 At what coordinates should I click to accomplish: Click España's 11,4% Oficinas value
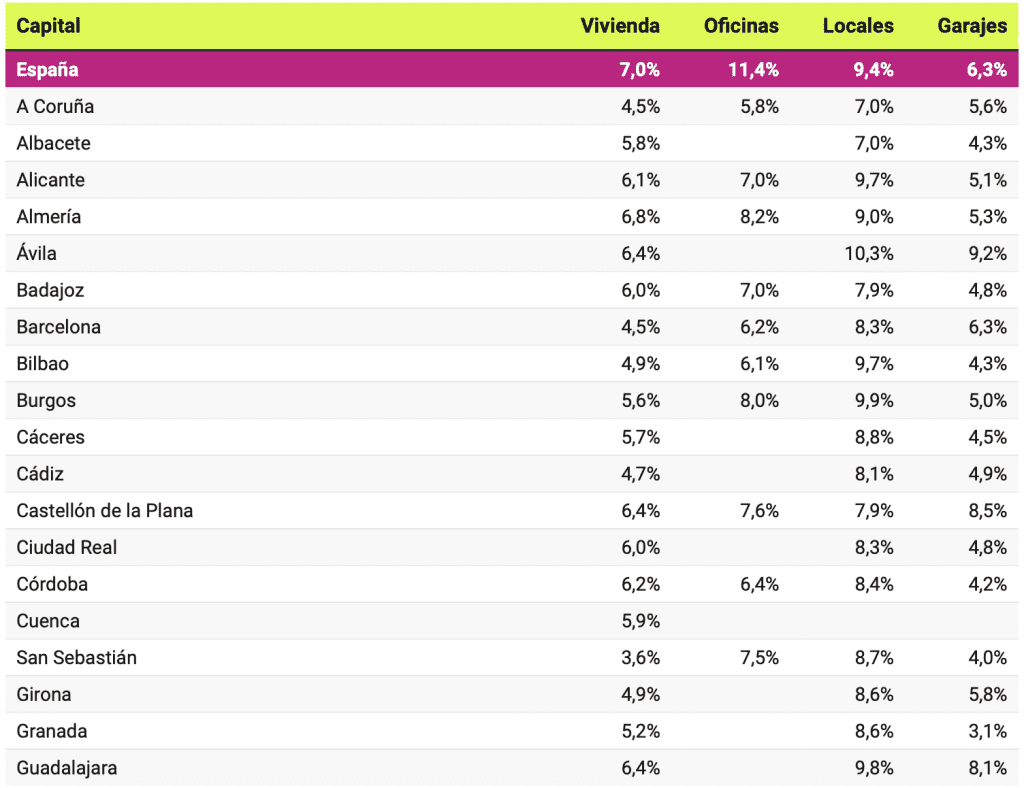[x=753, y=70]
